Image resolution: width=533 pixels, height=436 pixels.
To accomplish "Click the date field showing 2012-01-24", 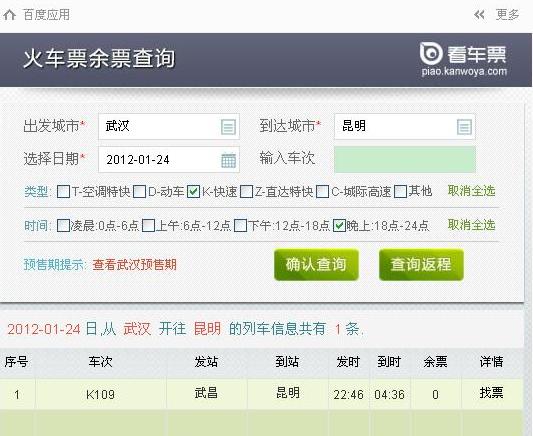I will tap(169, 160).
